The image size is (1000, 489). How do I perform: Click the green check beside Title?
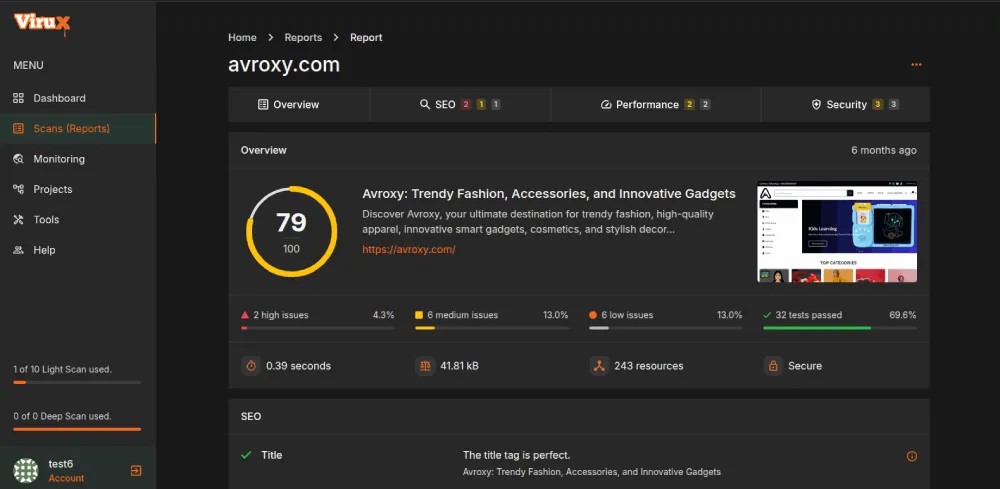pyautogui.click(x=246, y=455)
